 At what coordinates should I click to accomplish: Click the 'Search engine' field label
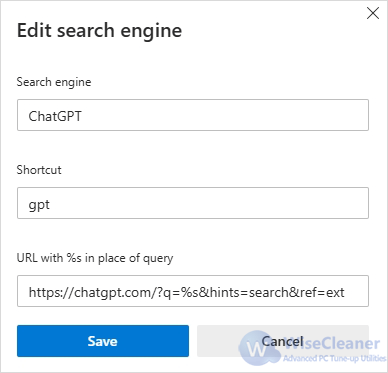point(54,82)
